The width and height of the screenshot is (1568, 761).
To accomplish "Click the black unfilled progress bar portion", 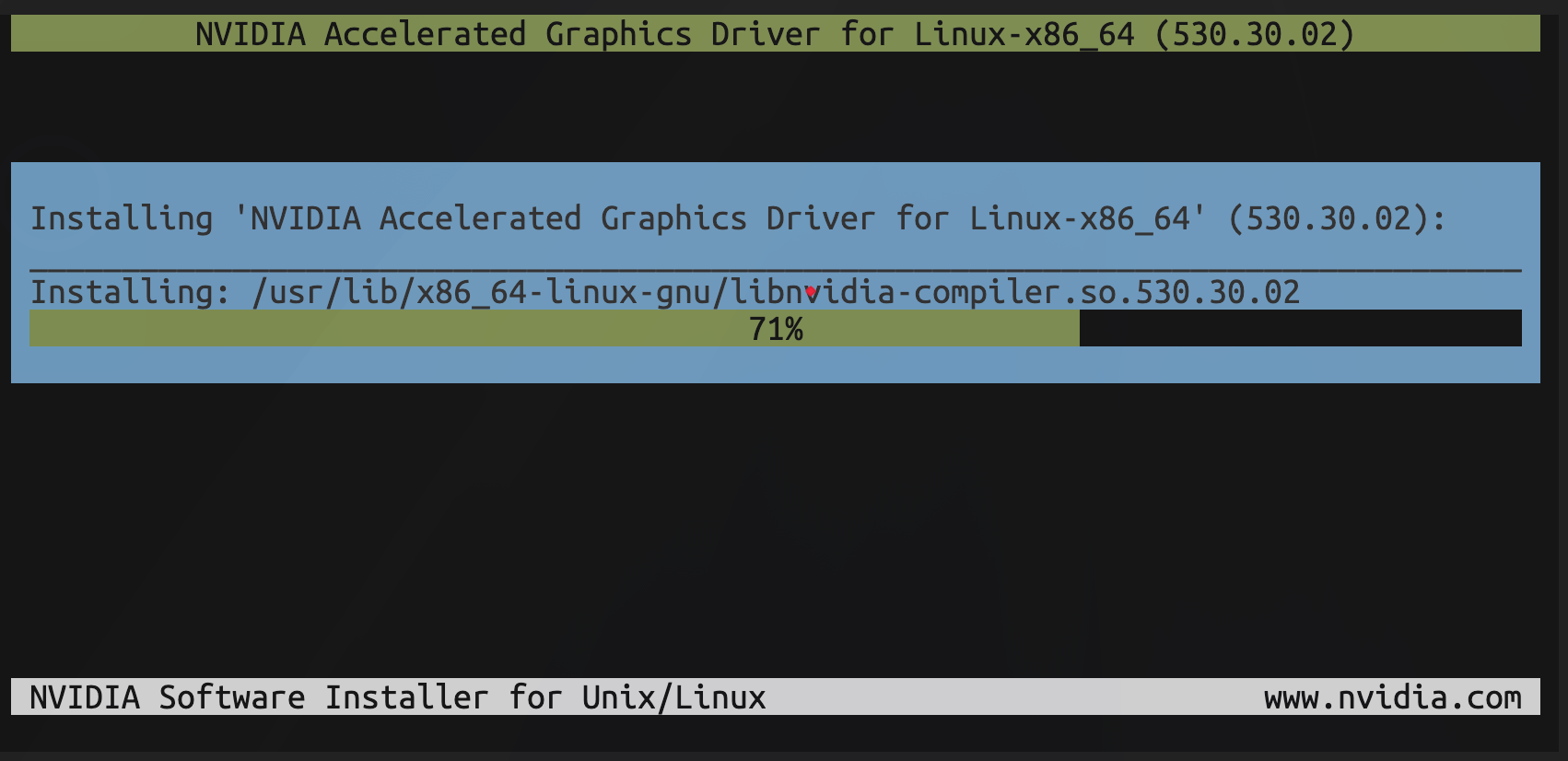I will [1299, 329].
